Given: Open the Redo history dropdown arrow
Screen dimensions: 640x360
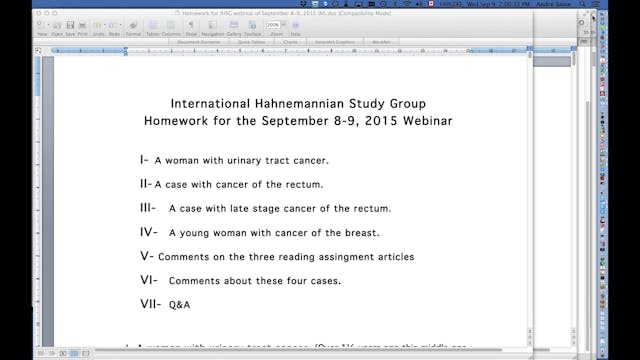Looking at the screenshot, I should pos(121,25).
